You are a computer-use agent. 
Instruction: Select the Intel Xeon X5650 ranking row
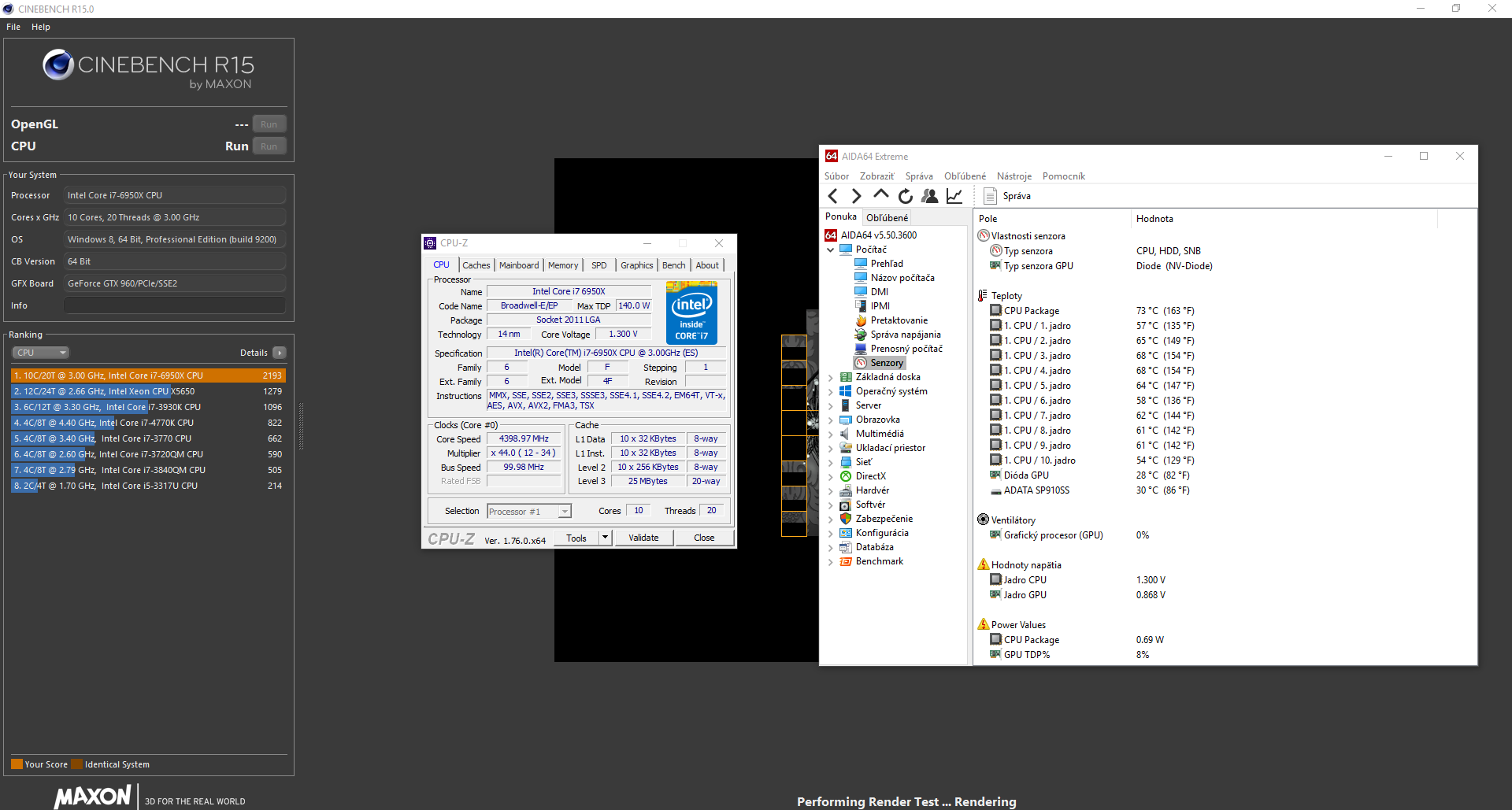point(148,391)
